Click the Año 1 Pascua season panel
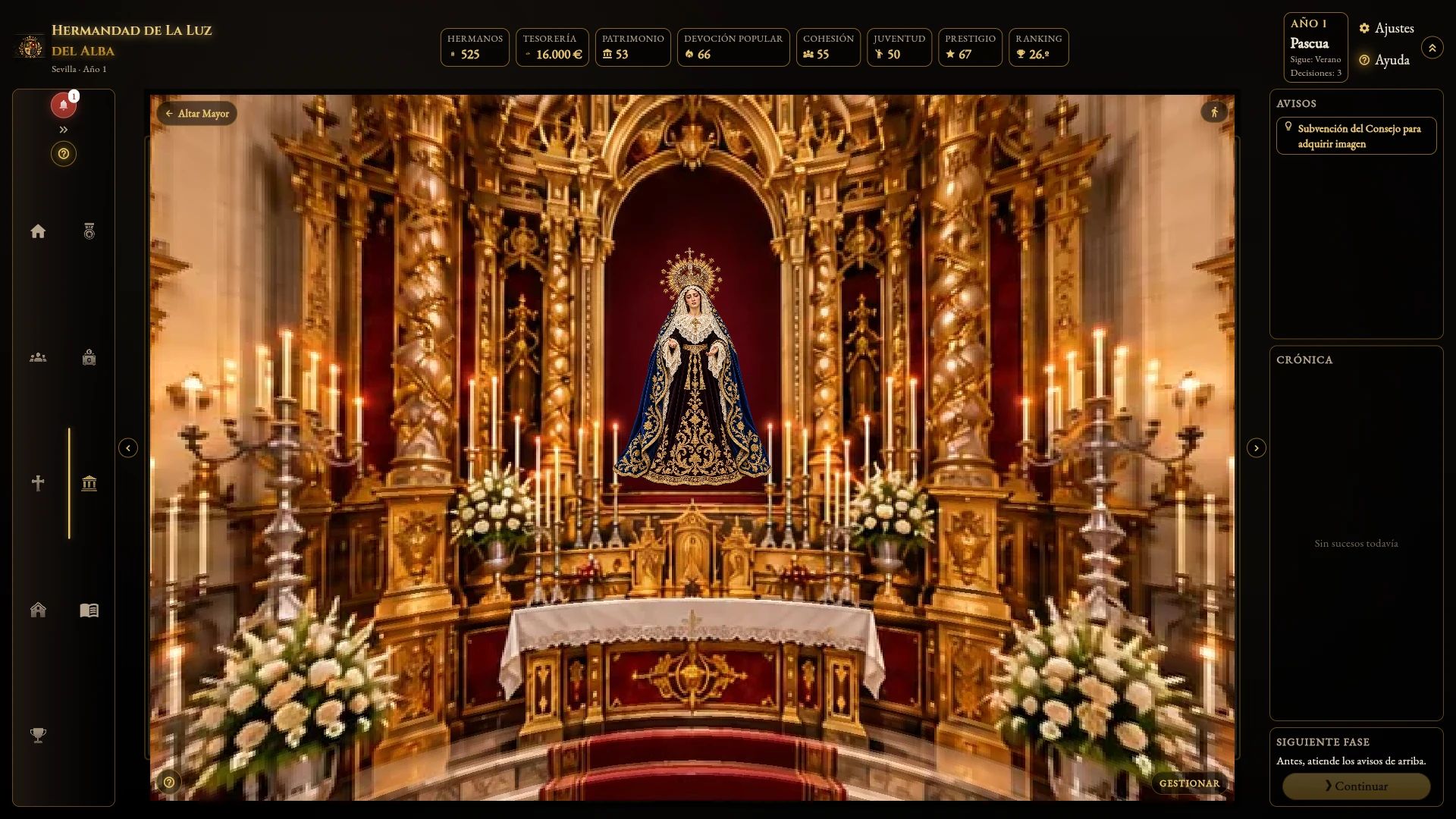The height and width of the screenshot is (819, 1456). 1316,47
